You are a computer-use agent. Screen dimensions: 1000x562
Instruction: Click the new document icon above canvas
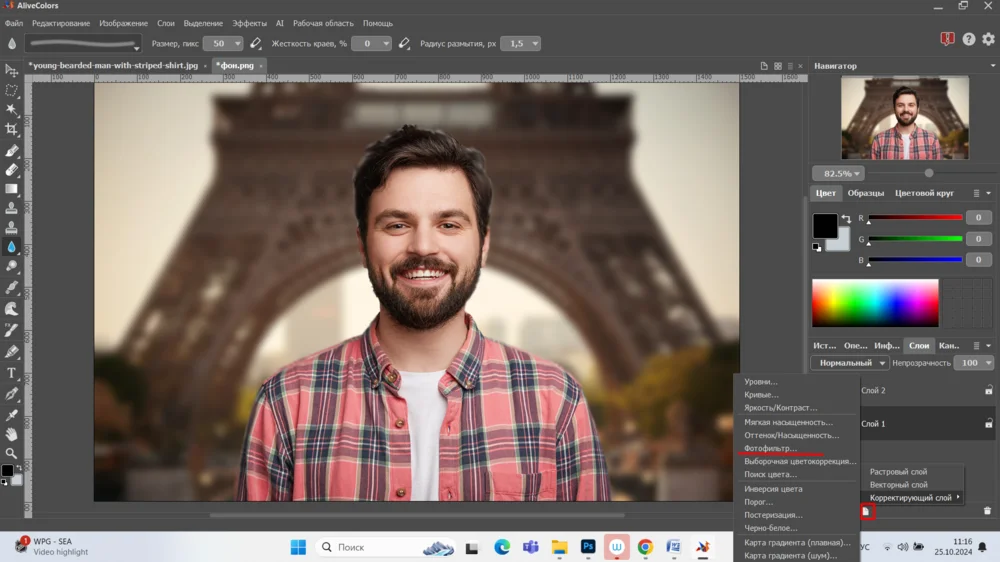click(x=764, y=66)
